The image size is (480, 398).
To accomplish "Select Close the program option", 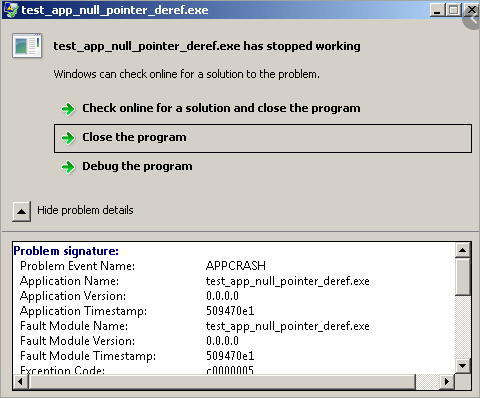I will click(263, 138).
